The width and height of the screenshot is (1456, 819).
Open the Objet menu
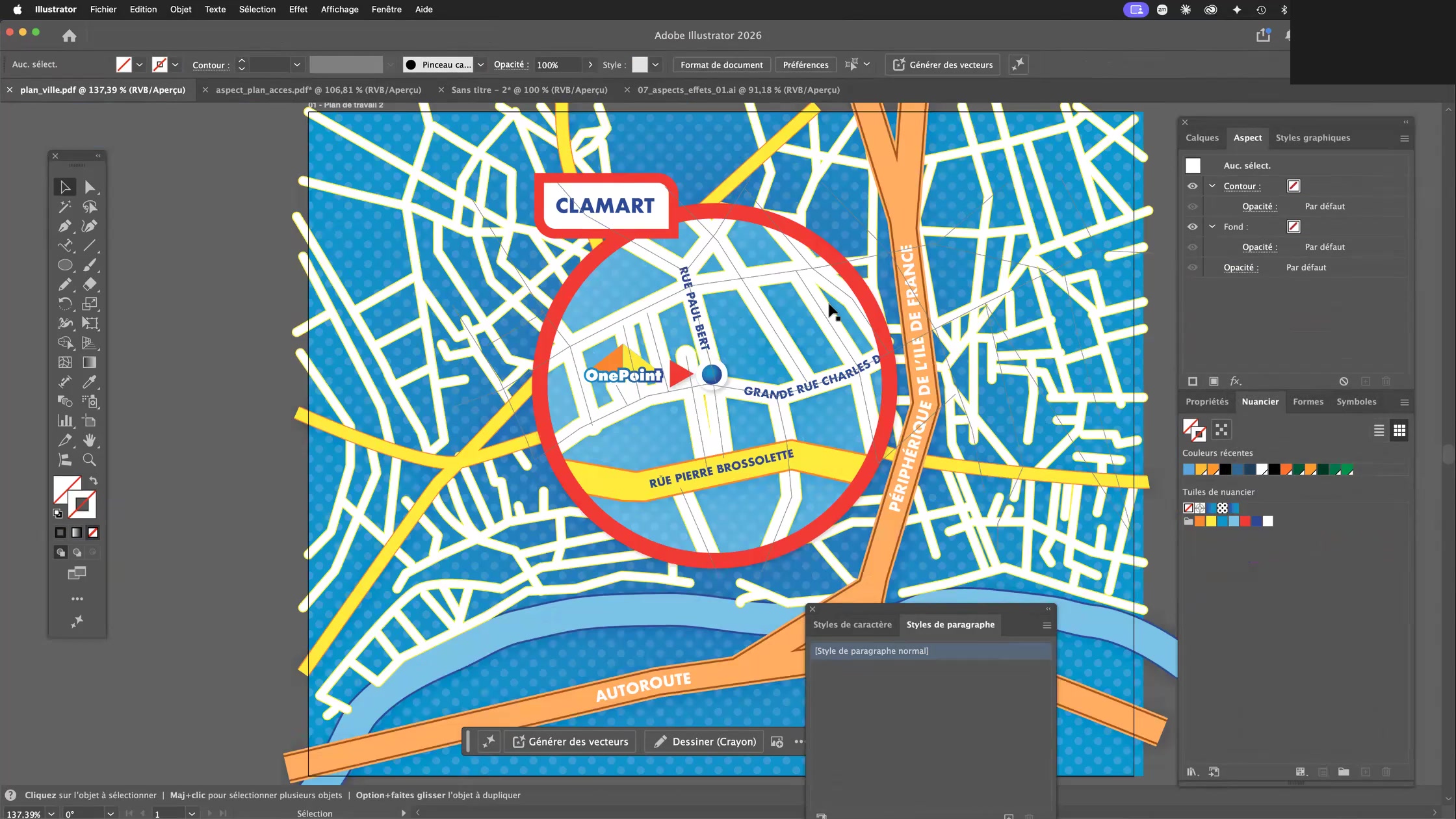click(181, 9)
